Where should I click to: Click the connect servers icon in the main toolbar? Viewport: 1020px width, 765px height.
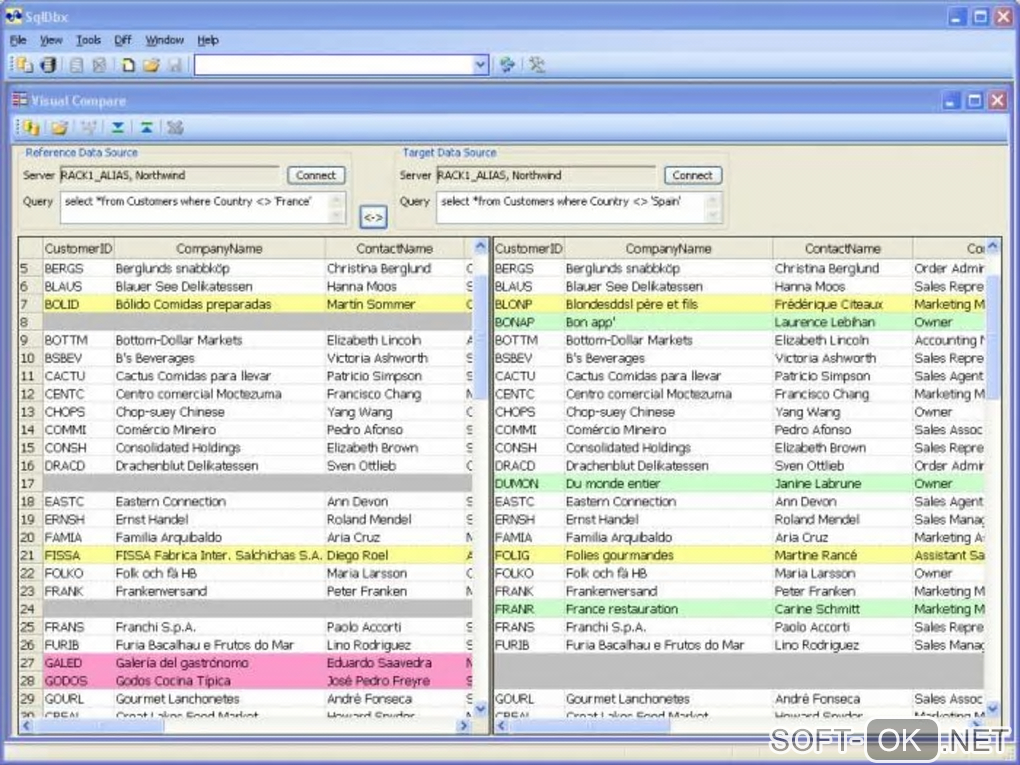25,64
